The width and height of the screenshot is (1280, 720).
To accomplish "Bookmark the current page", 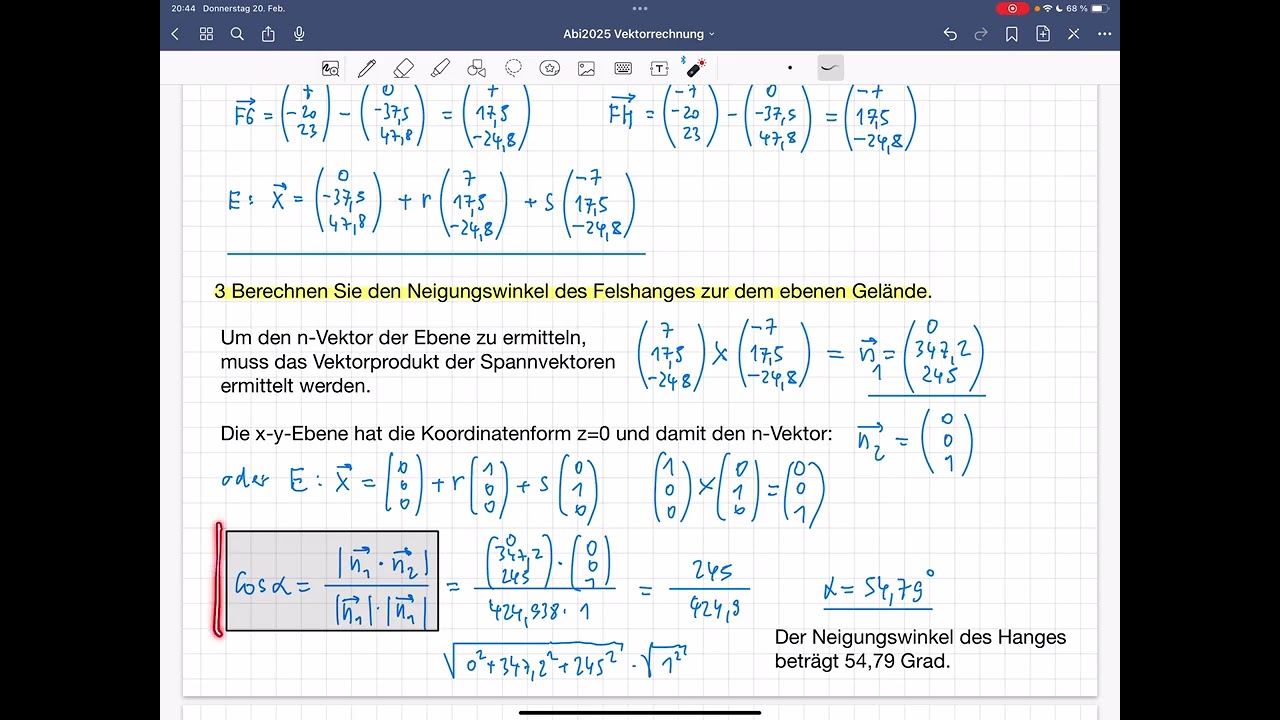I will [1012, 34].
